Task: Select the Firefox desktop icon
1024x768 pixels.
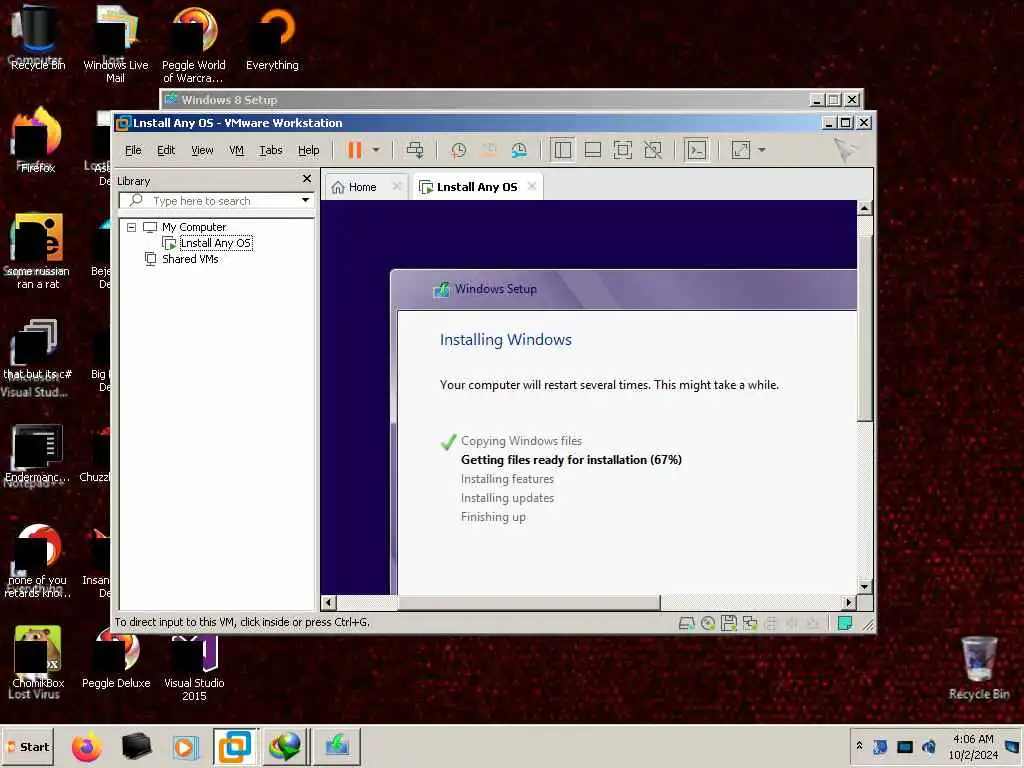Action: [x=38, y=140]
